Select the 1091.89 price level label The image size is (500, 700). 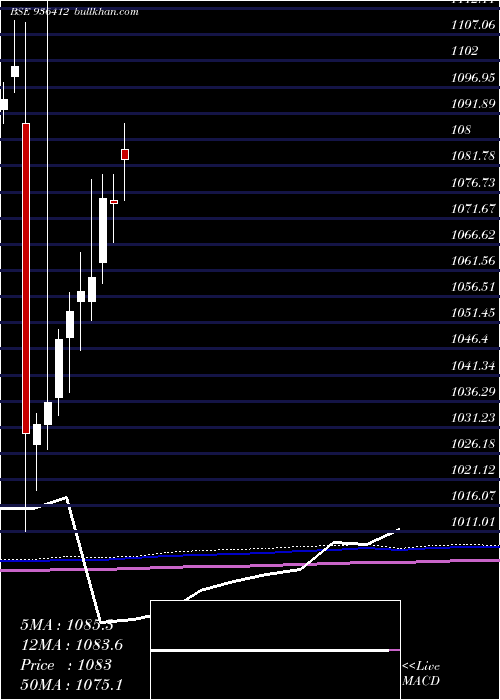point(473,104)
